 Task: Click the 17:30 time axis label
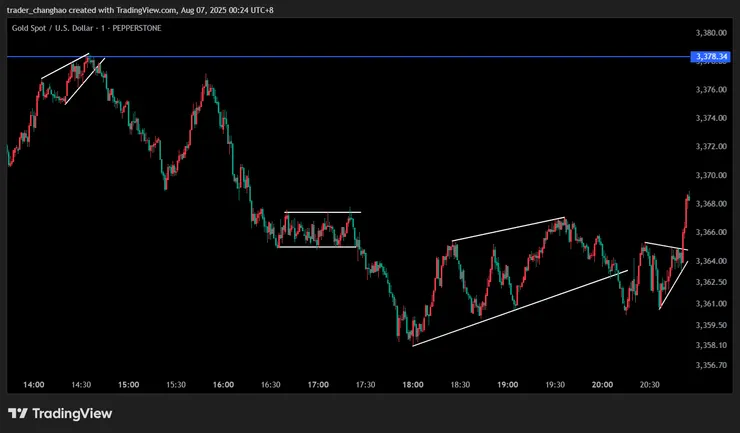(x=365, y=385)
